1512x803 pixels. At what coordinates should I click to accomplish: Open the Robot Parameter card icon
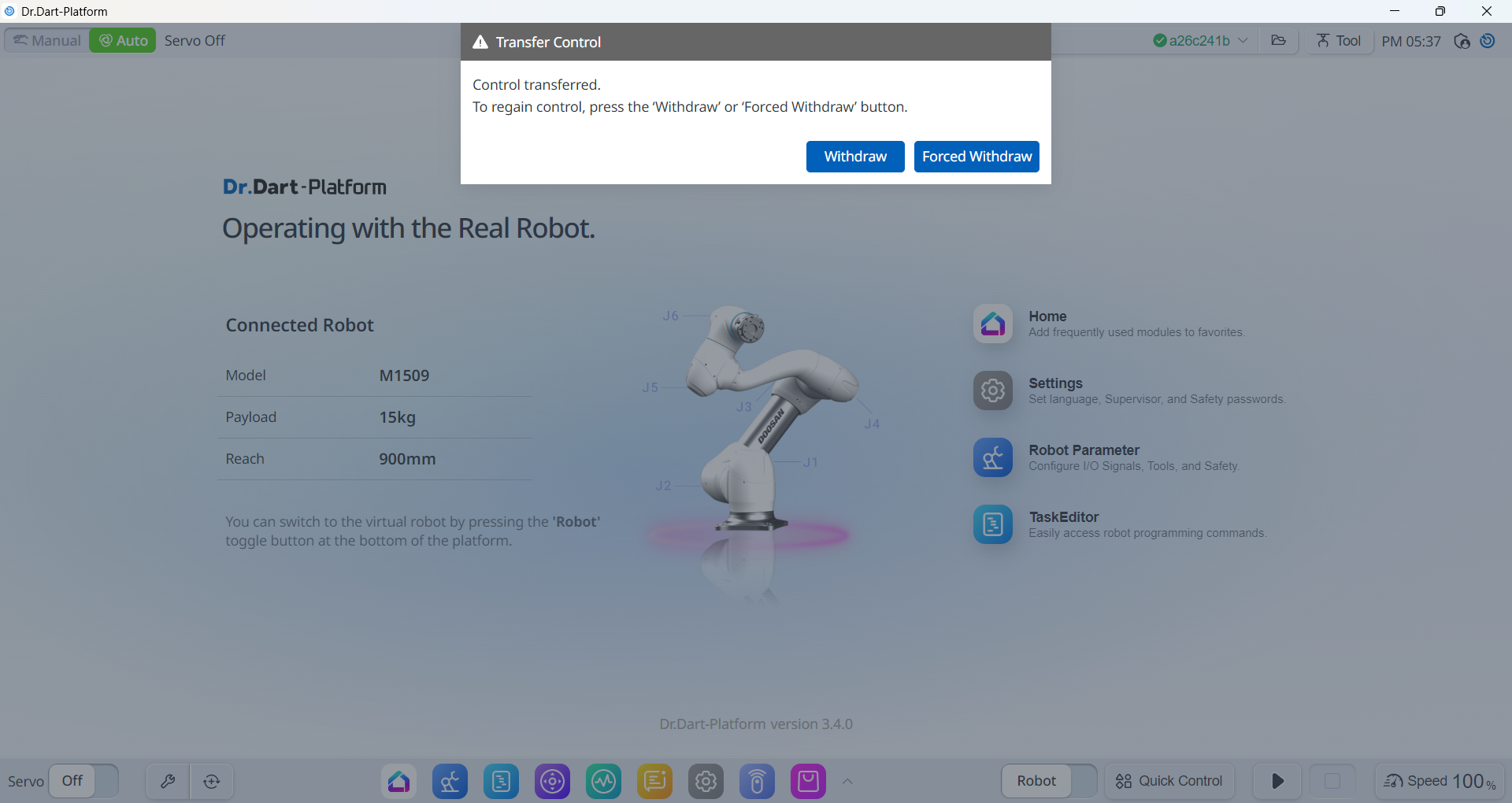[x=993, y=457]
